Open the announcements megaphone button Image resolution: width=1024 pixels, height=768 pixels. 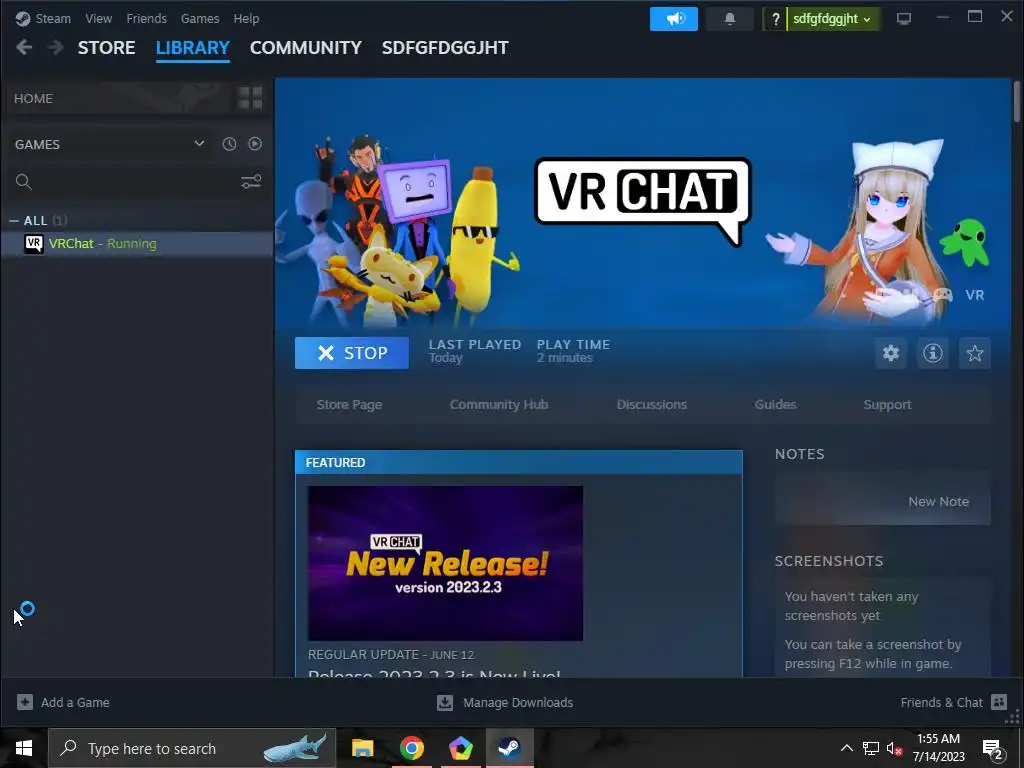coord(673,19)
